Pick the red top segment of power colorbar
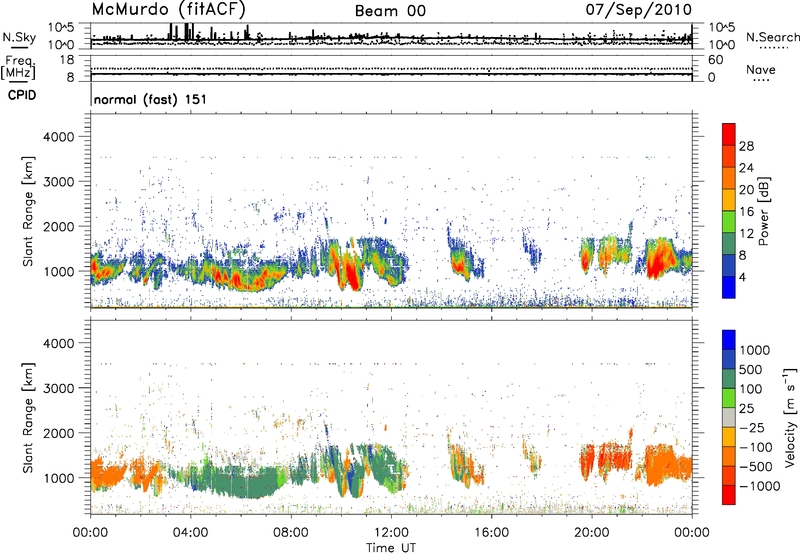The width and height of the screenshot is (800, 554). [729, 134]
